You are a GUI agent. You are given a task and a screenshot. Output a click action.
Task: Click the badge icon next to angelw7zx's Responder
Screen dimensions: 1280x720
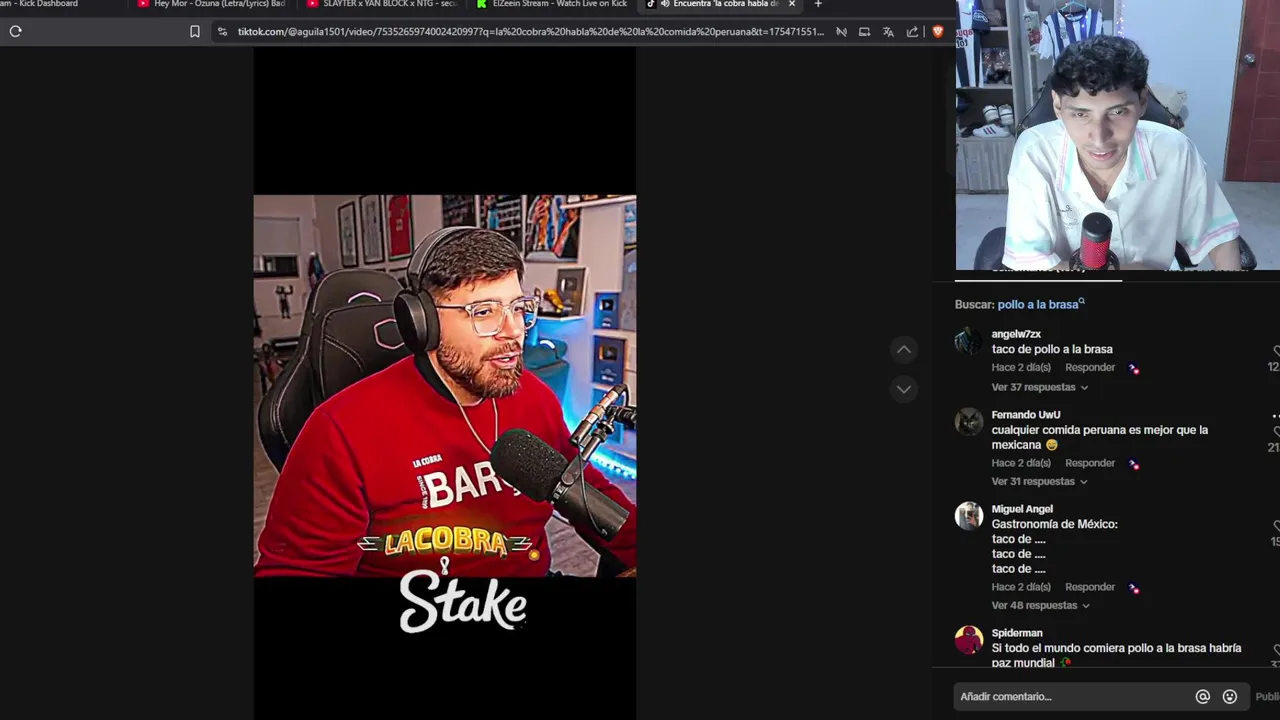(x=1134, y=368)
